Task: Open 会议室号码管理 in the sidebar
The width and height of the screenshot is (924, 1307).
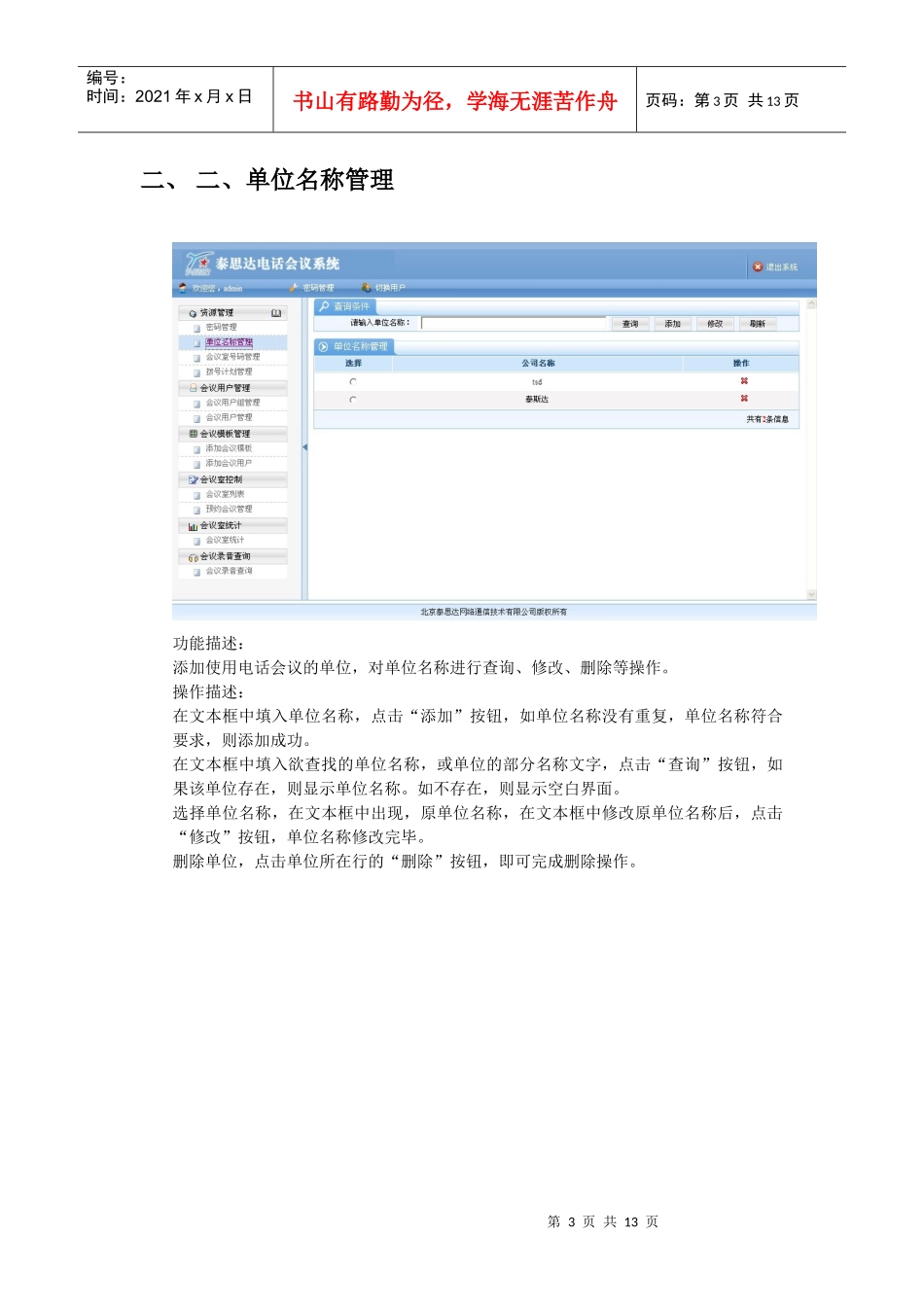Action: pos(232,357)
